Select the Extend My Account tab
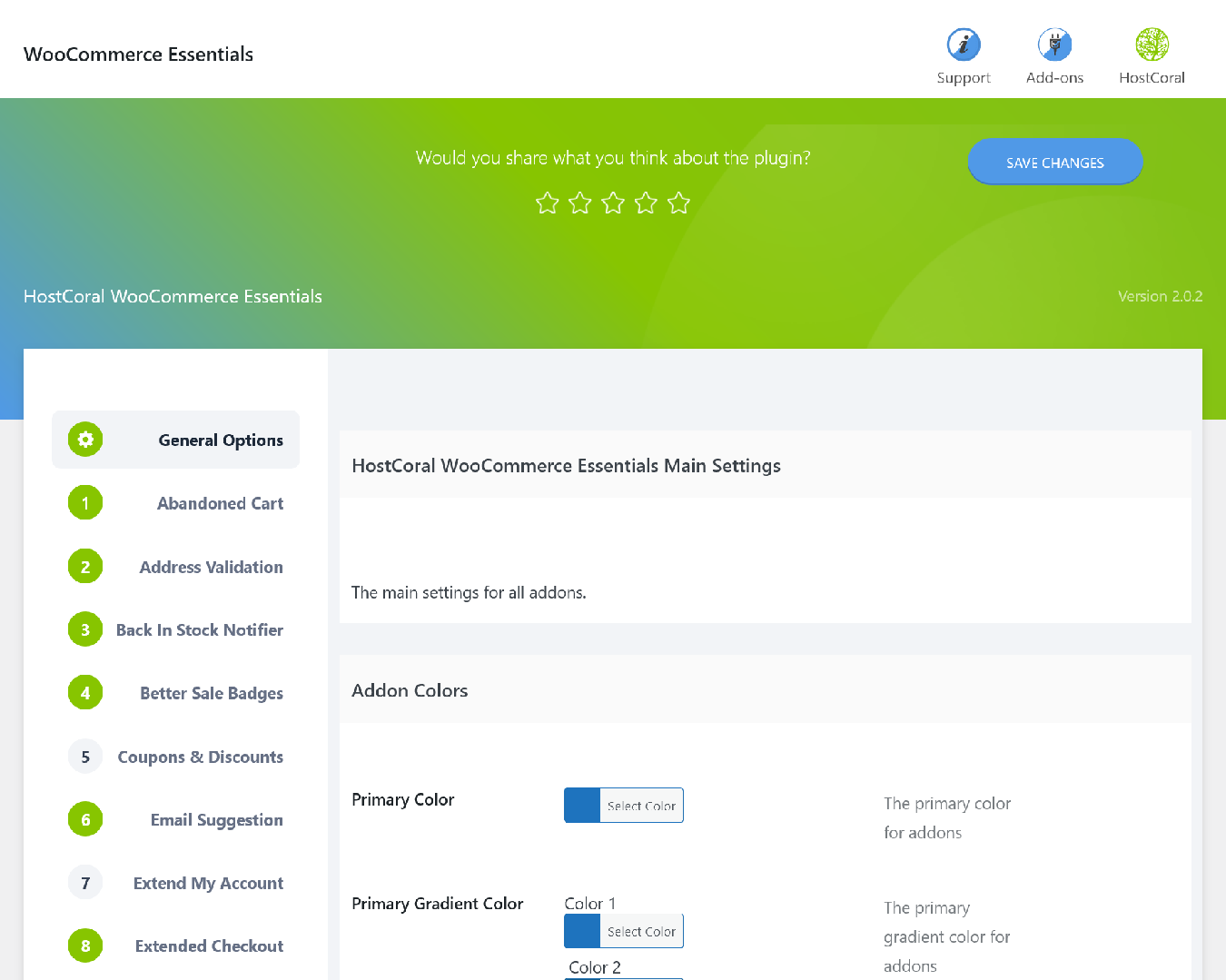1226x980 pixels. point(208,883)
